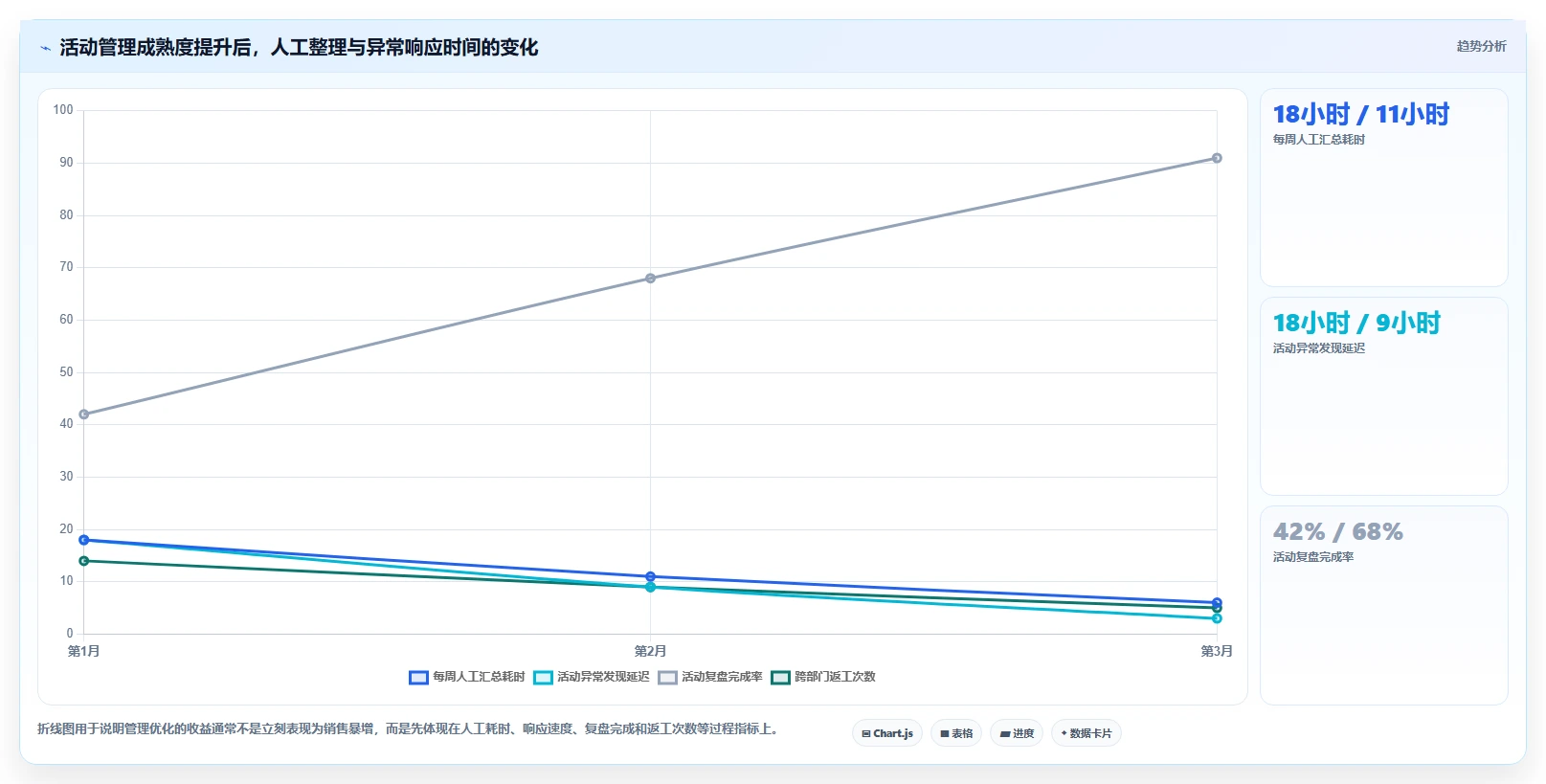Viewport: 1546px width, 784px height.
Task: Click the footer note beginning 折线图用于说明
Action: (x=411, y=728)
